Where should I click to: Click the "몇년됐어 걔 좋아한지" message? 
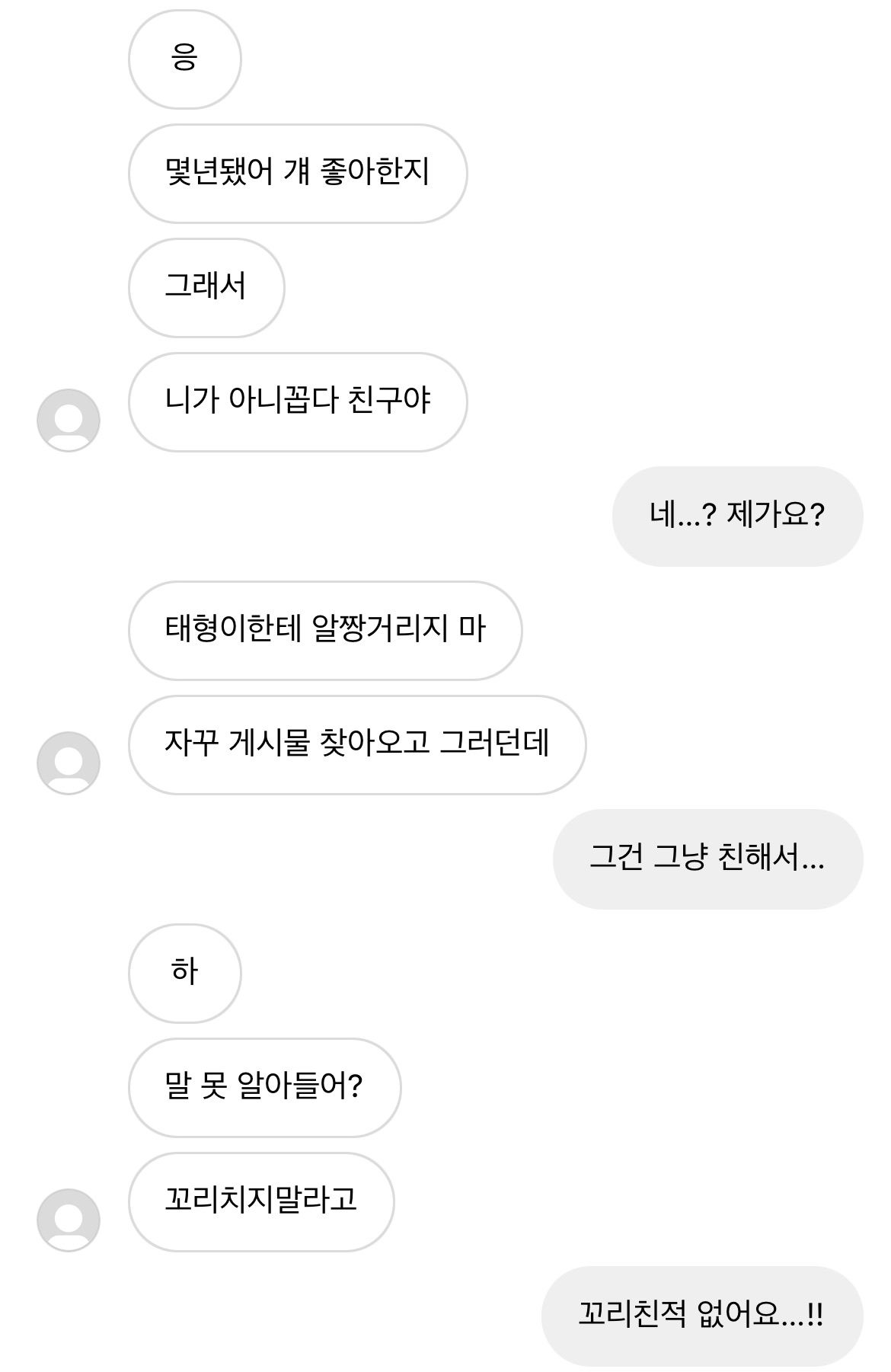[298, 174]
